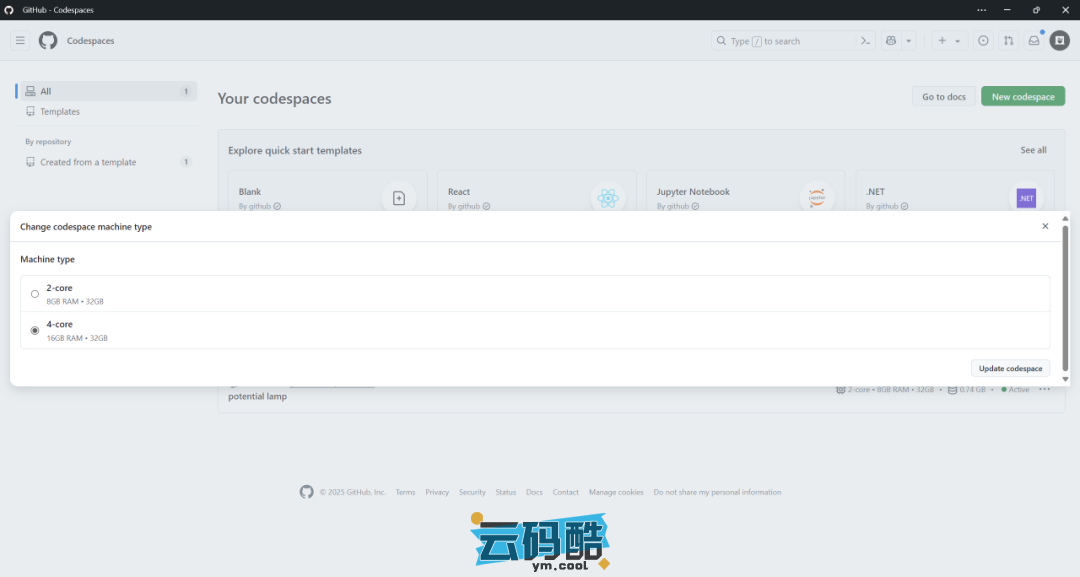Open Templates in the sidebar
Screen dimensions: 1080x577
coord(60,112)
